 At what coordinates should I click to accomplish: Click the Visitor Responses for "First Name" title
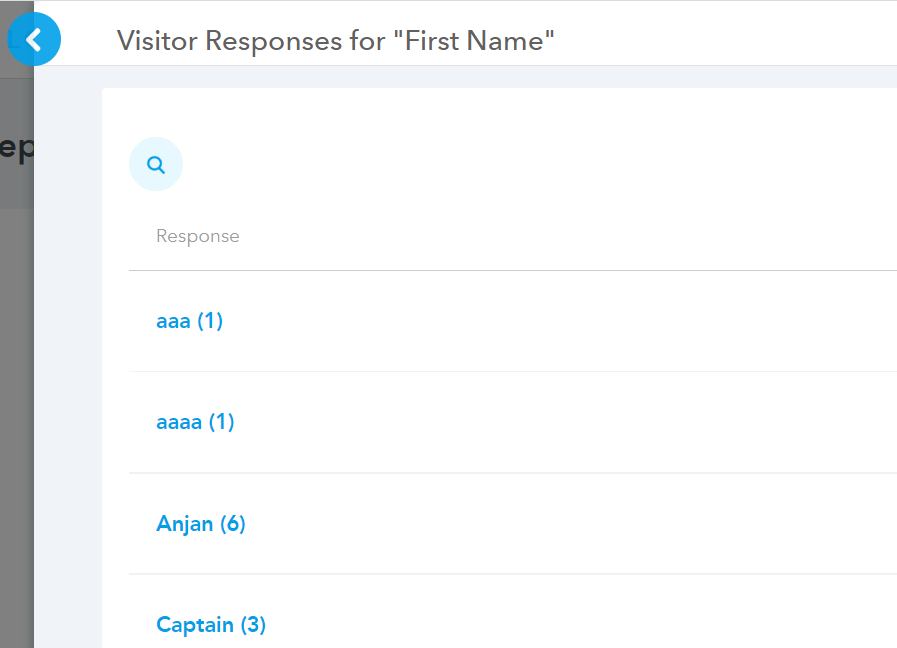click(336, 41)
